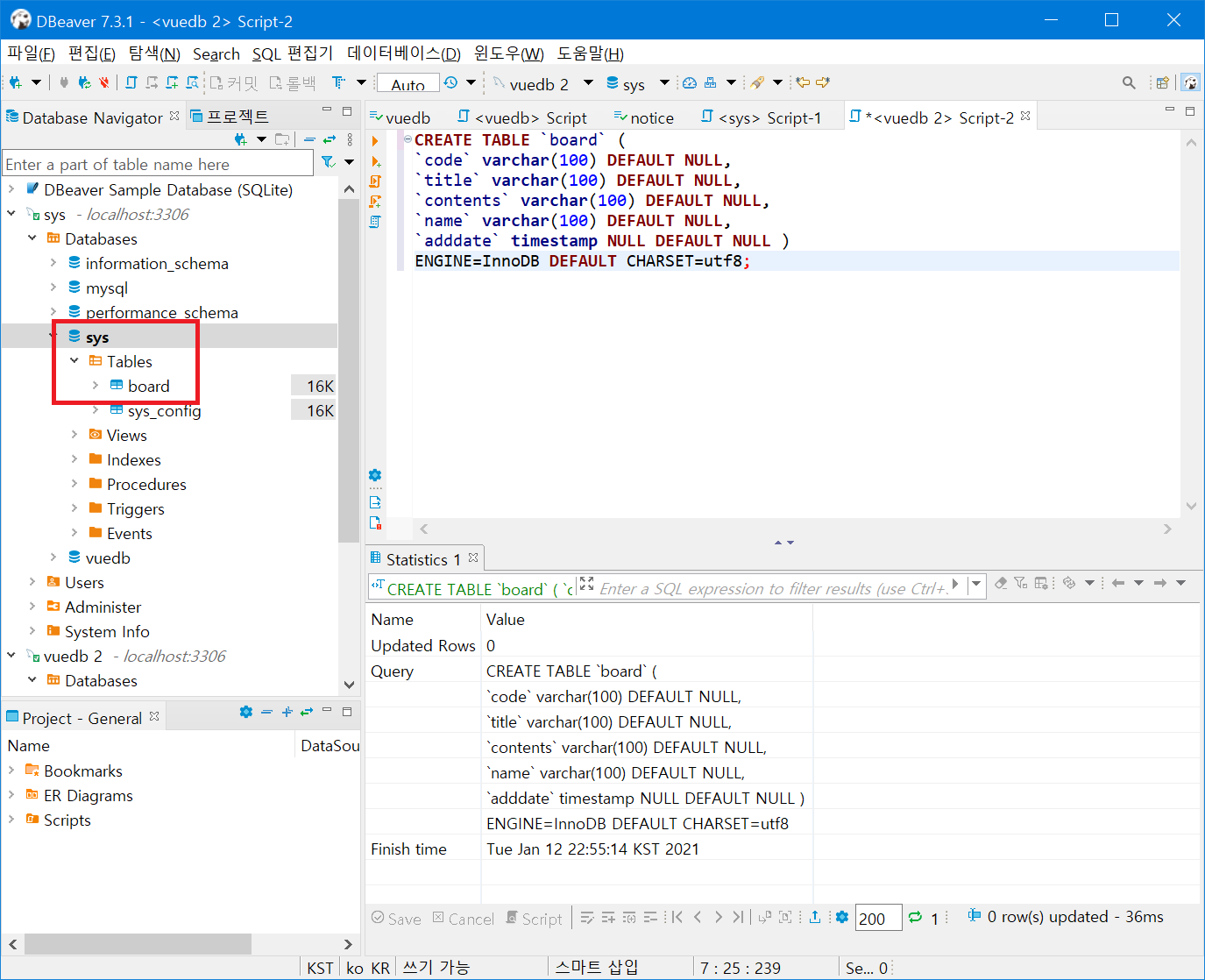Click the results panel configuration gear icon
The image size is (1205, 980).
pyautogui.click(x=842, y=917)
